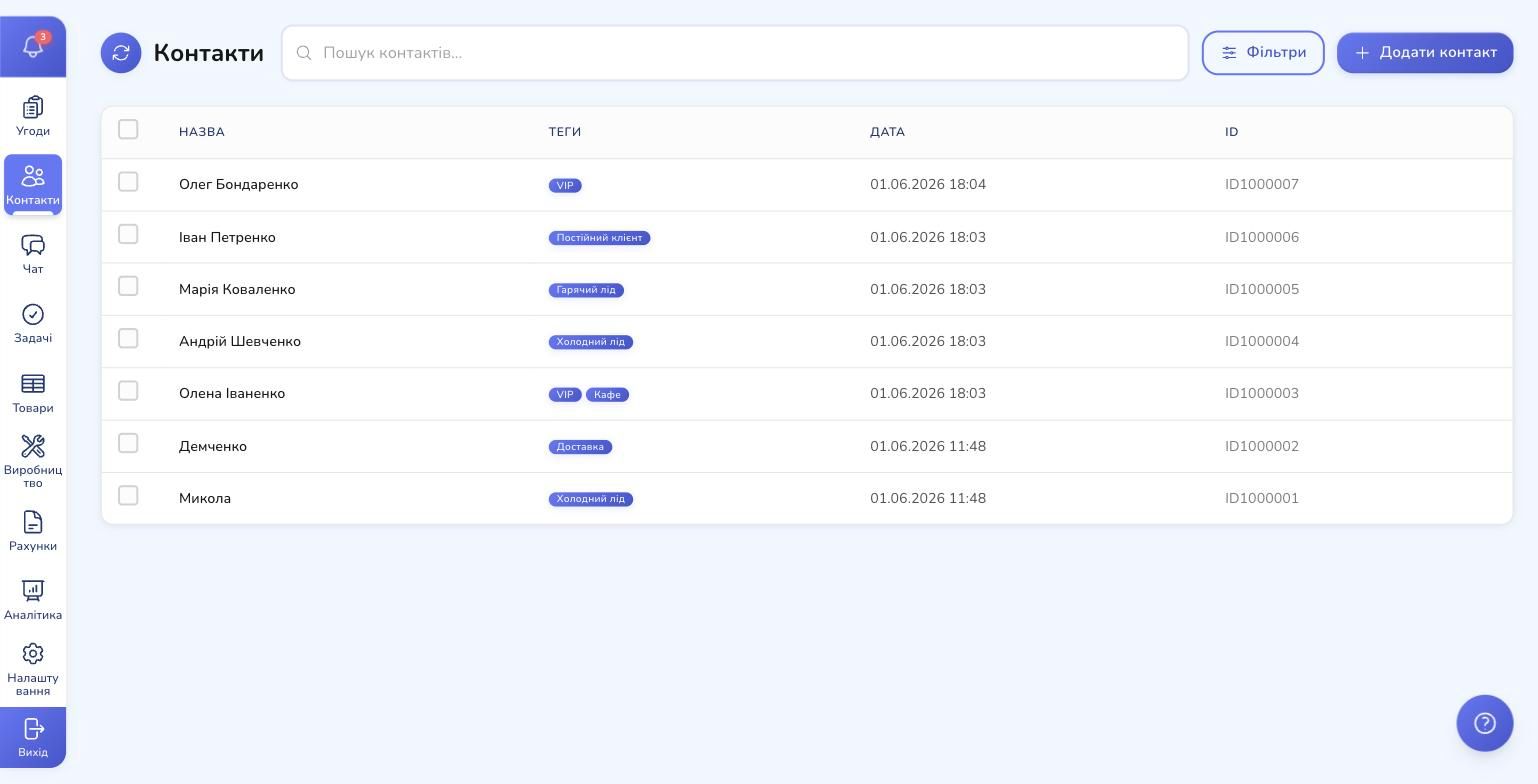Click the VIP tag of Олег Бондаренко

[x=565, y=186]
